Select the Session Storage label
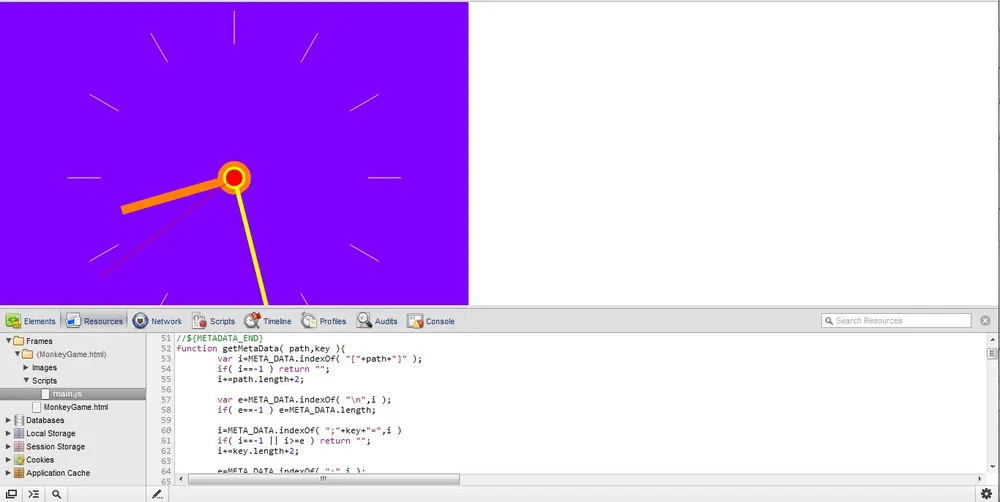 [55, 447]
